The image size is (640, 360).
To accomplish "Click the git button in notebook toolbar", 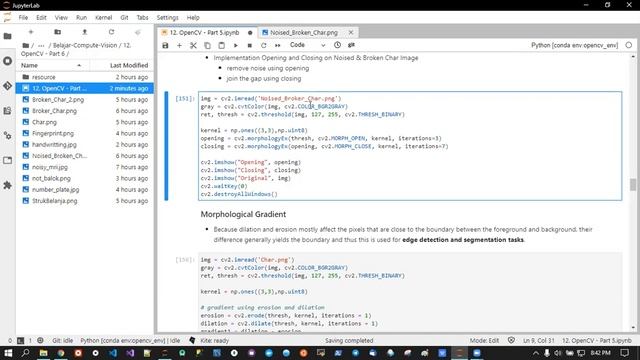I will tap(351, 45).
